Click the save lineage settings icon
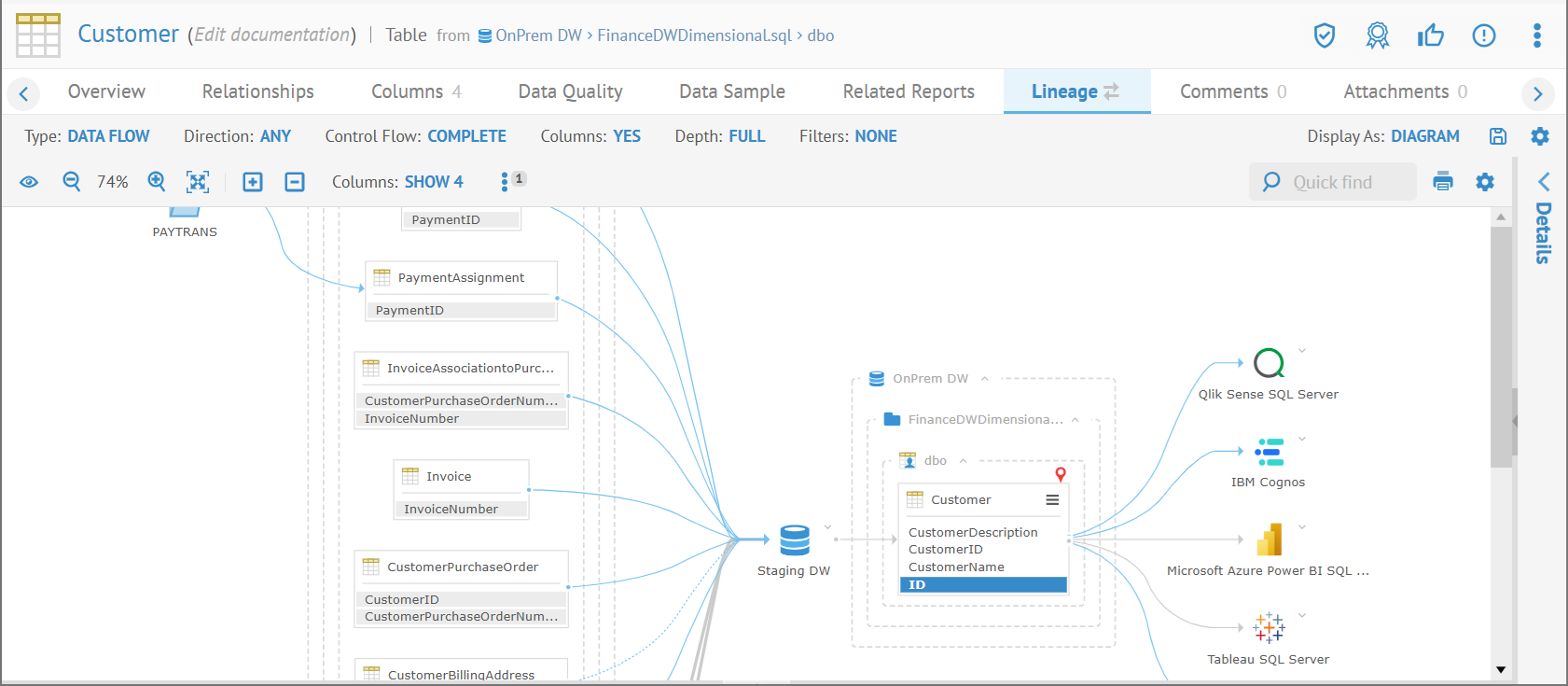Screen dimensions: 1568x686 pos(1498,136)
